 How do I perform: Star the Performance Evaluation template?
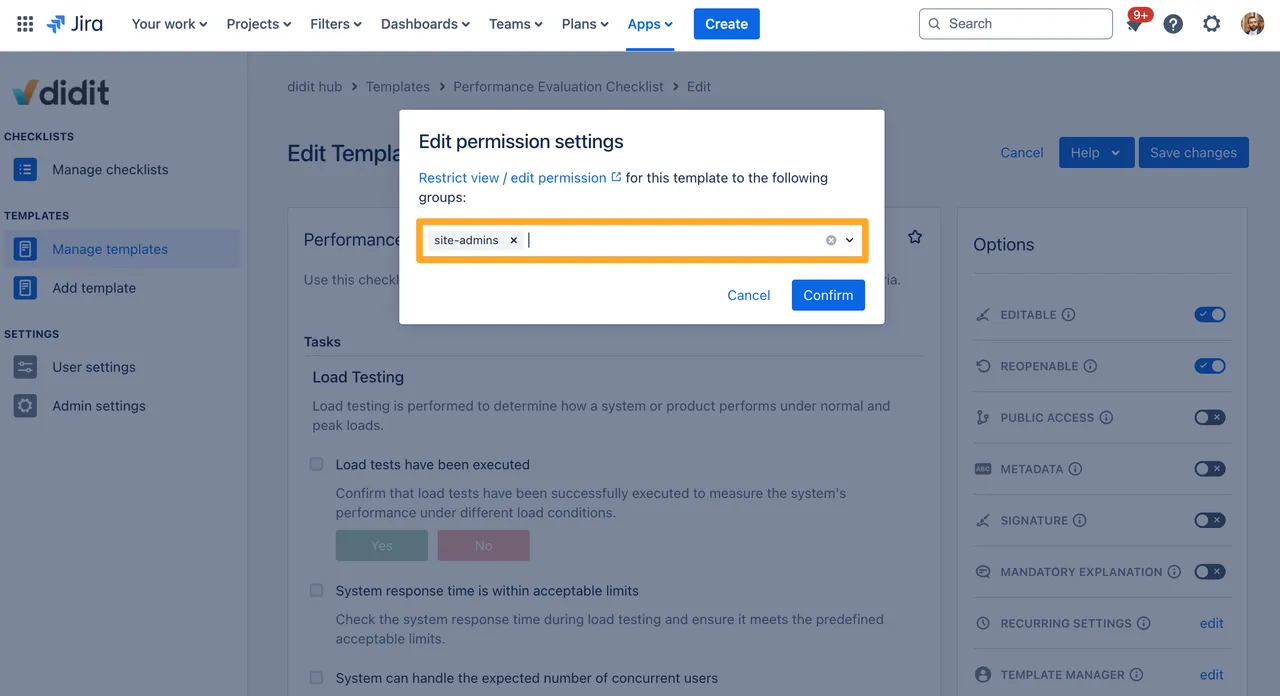point(915,237)
